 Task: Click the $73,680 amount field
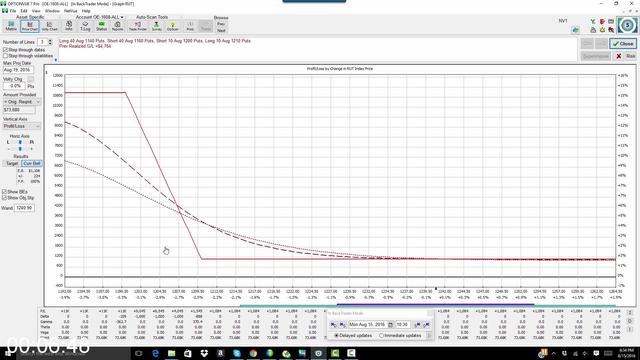19,110
